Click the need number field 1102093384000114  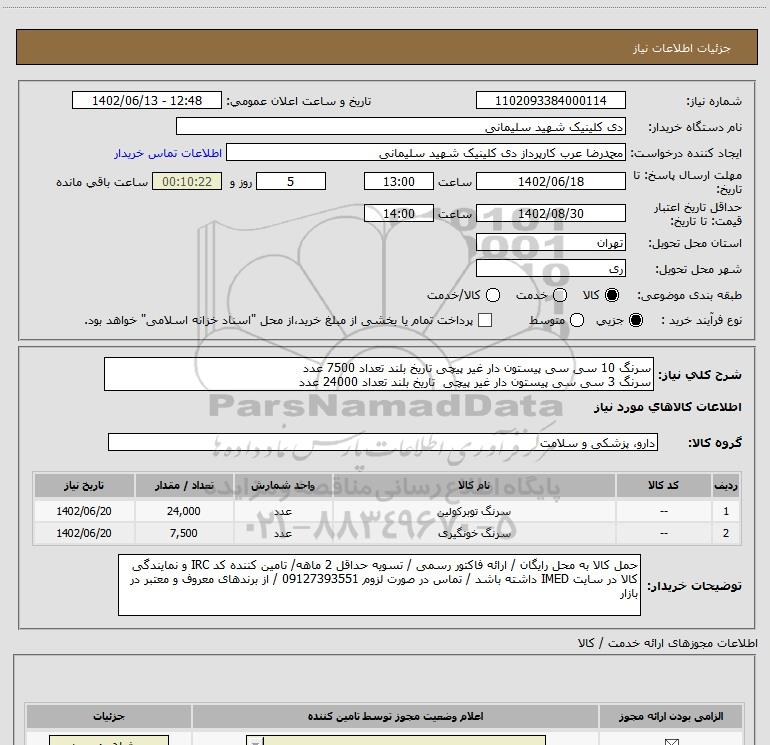[x=550, y=100]
